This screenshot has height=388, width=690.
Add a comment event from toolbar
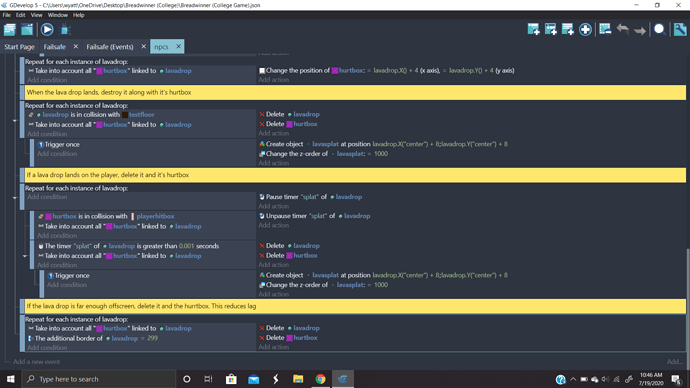[x=568, y=29]
